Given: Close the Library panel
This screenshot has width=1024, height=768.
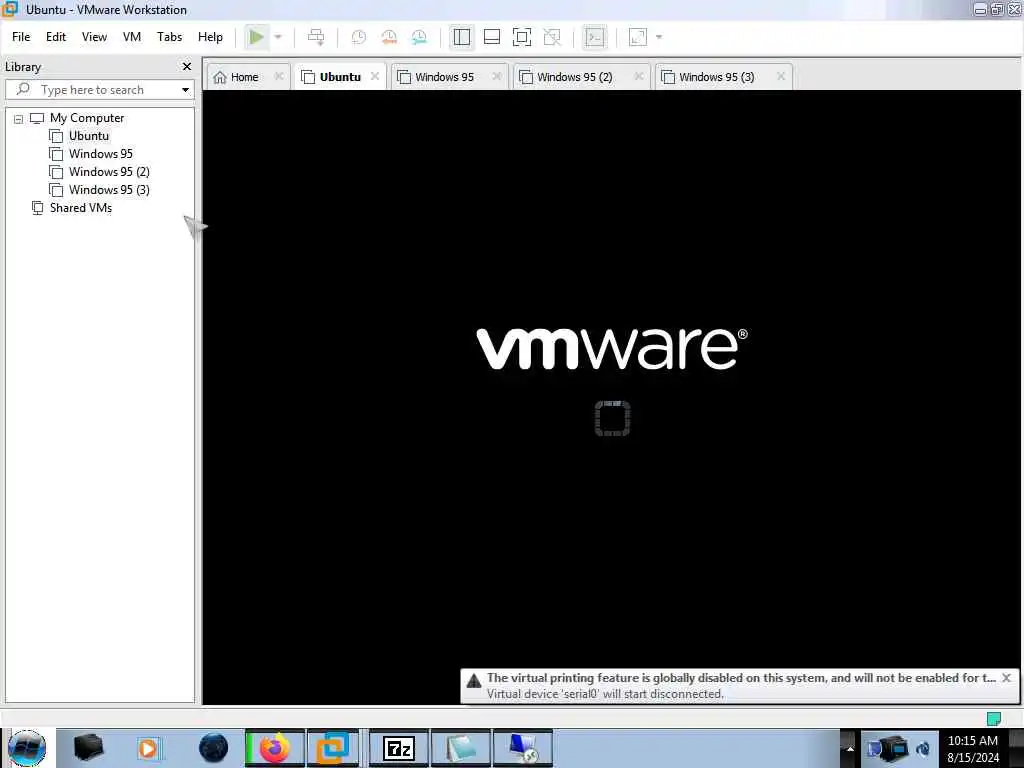Looking at the screenshot, I should coord(187,67).
